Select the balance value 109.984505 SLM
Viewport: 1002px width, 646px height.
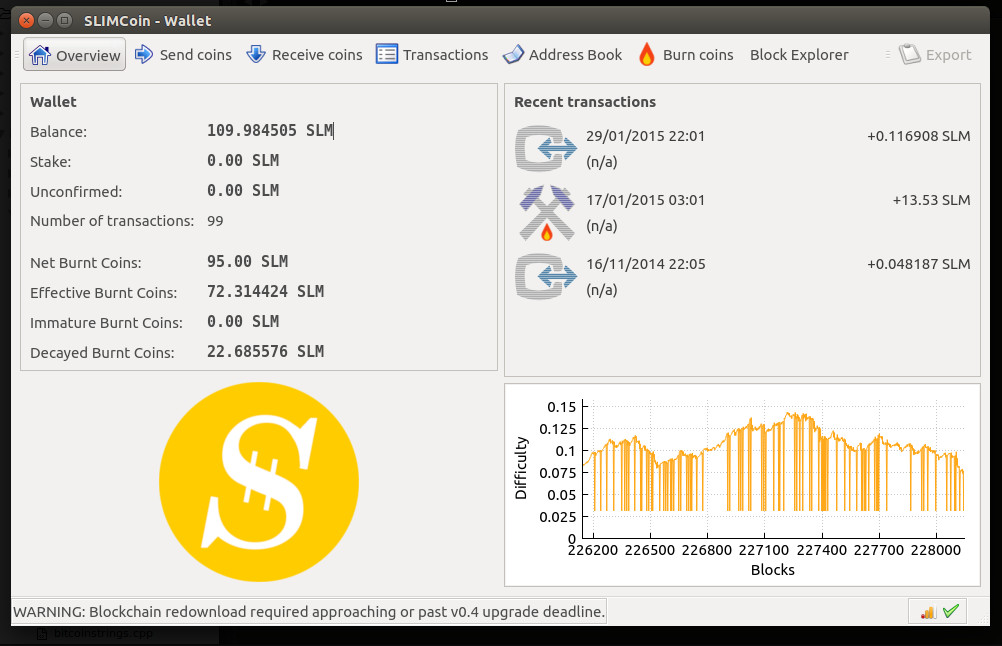click(270, 131)
